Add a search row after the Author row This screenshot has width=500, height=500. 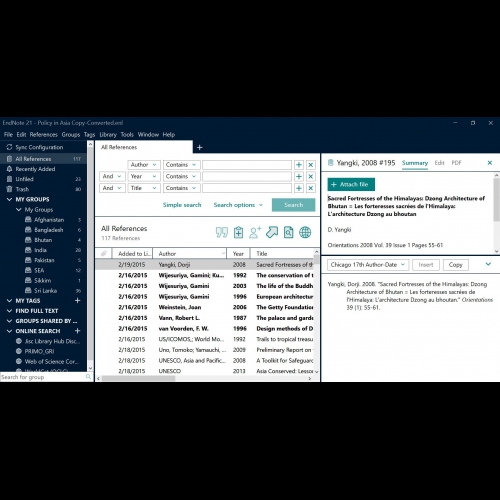[x=299, y=165]
